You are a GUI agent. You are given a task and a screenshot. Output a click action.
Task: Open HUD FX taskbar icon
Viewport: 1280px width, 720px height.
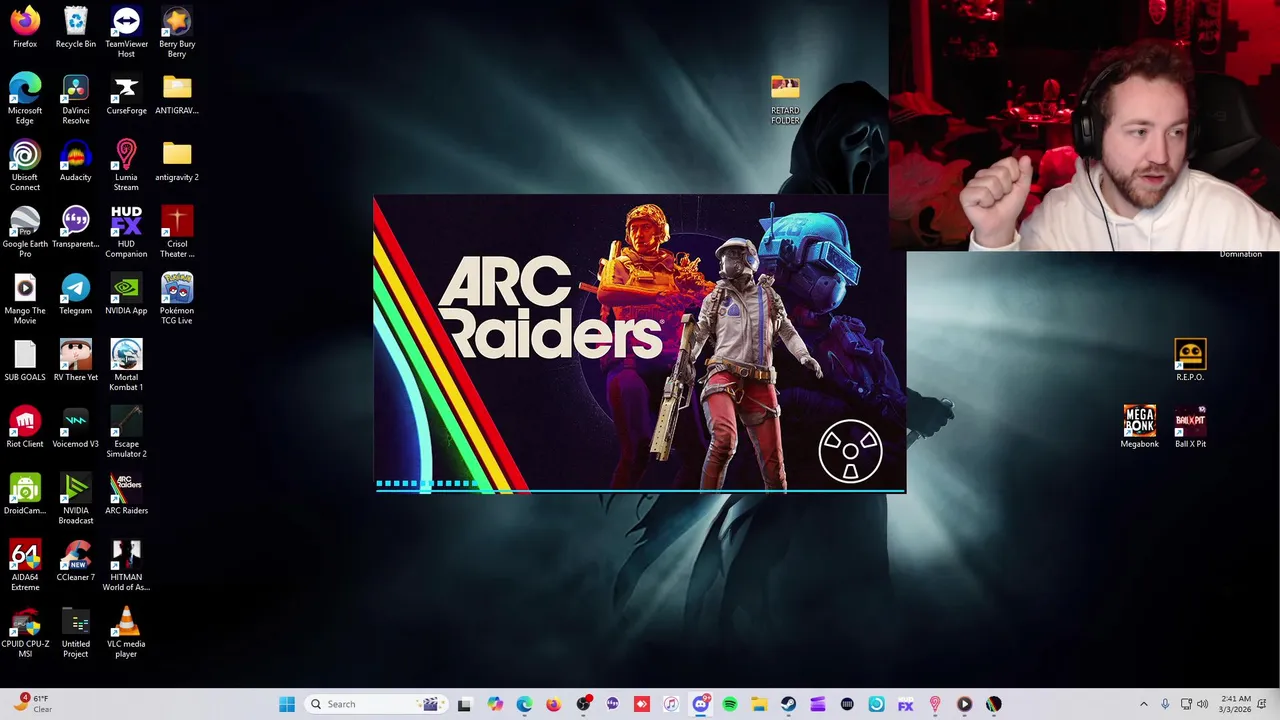point(906,704)
